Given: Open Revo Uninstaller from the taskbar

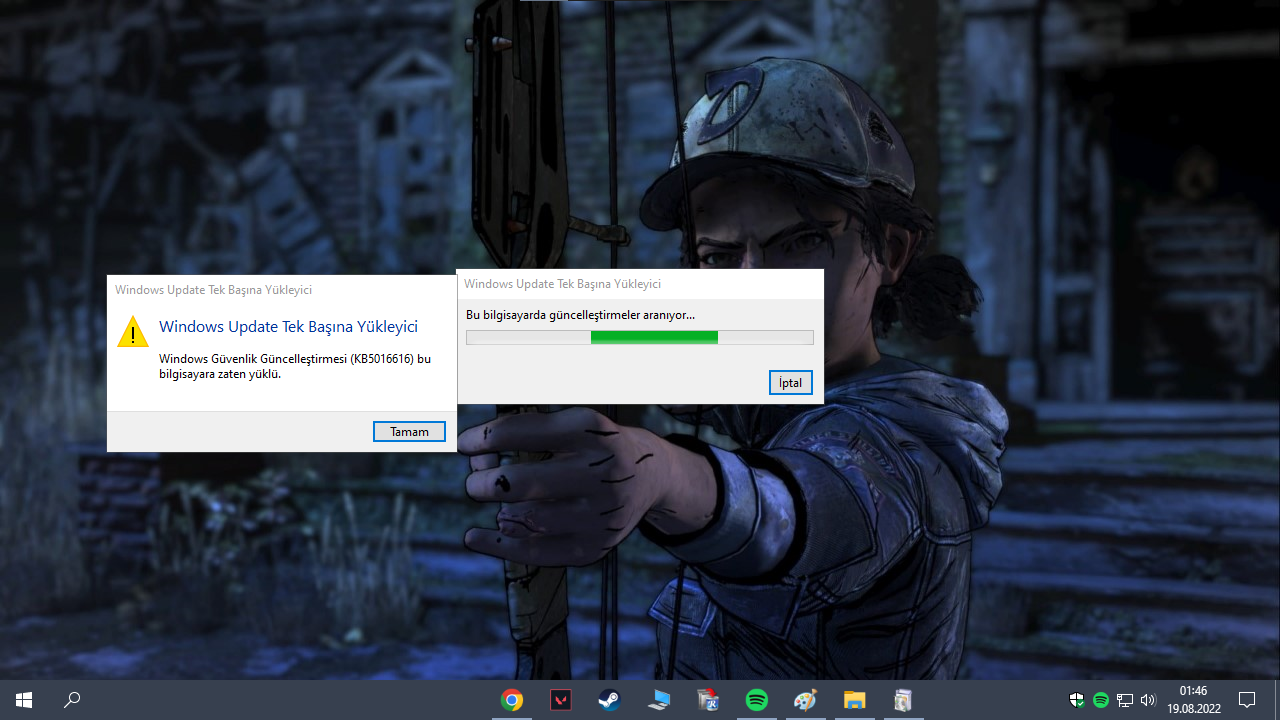Looking at the screenshot, I should (x=708, y=700).
